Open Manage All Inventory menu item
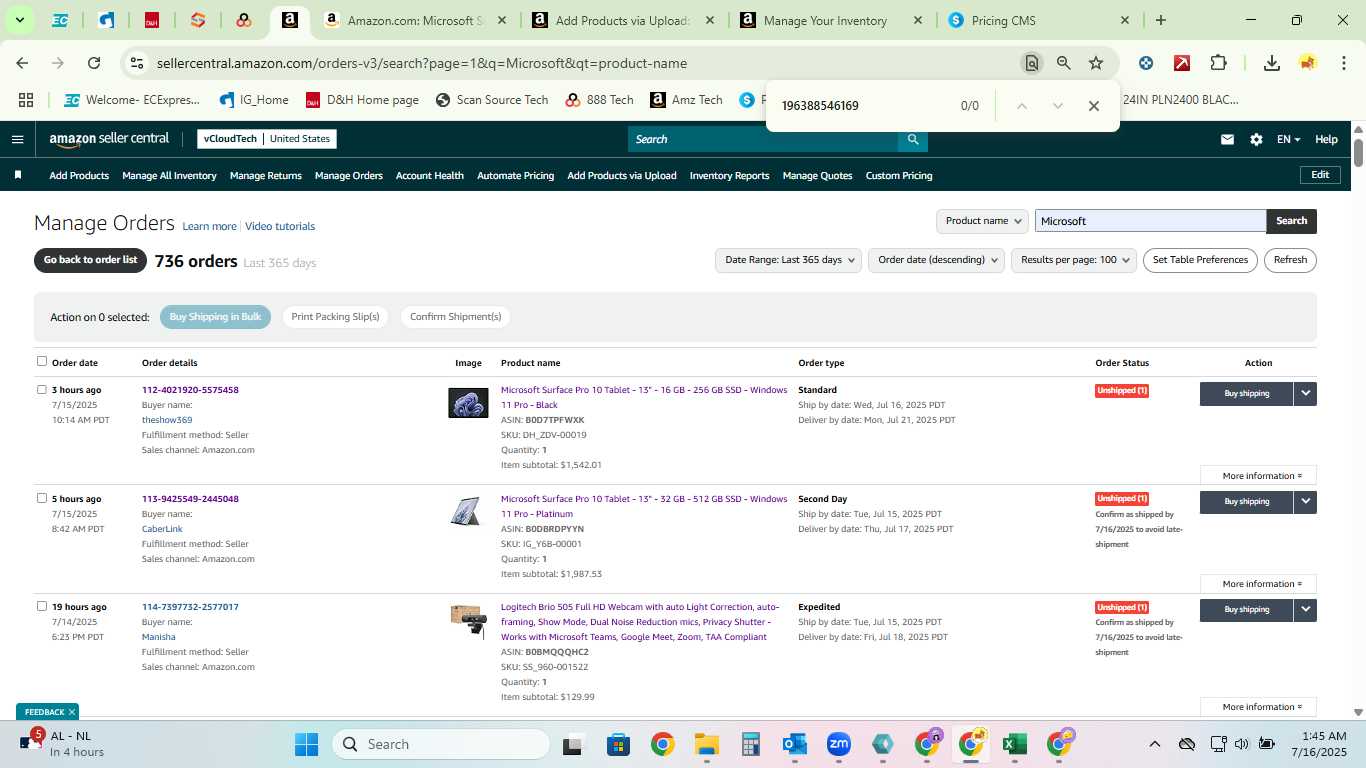1366x768 pixels. click(169, 176)
